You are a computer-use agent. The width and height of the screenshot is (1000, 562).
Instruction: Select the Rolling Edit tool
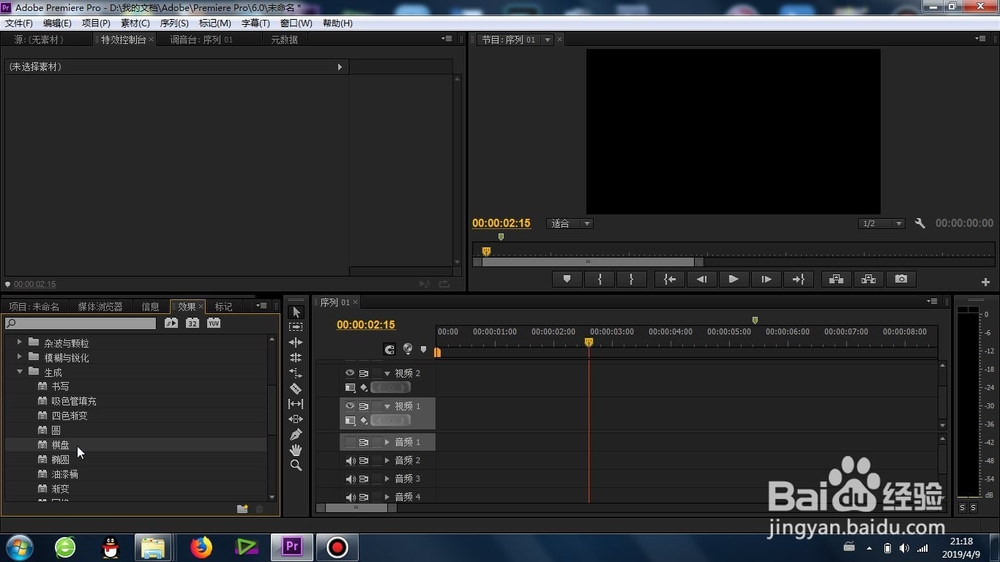(x=296, y=358)
